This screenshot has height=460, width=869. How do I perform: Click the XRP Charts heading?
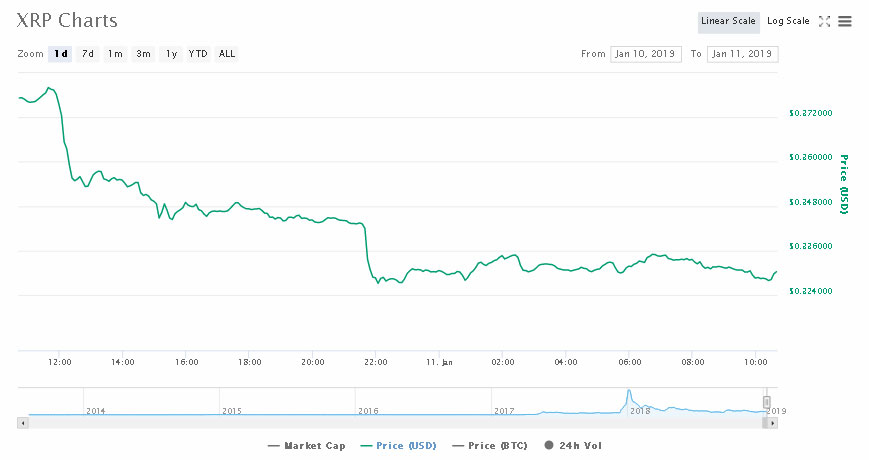pyautogui.click(x=67, y=21)
